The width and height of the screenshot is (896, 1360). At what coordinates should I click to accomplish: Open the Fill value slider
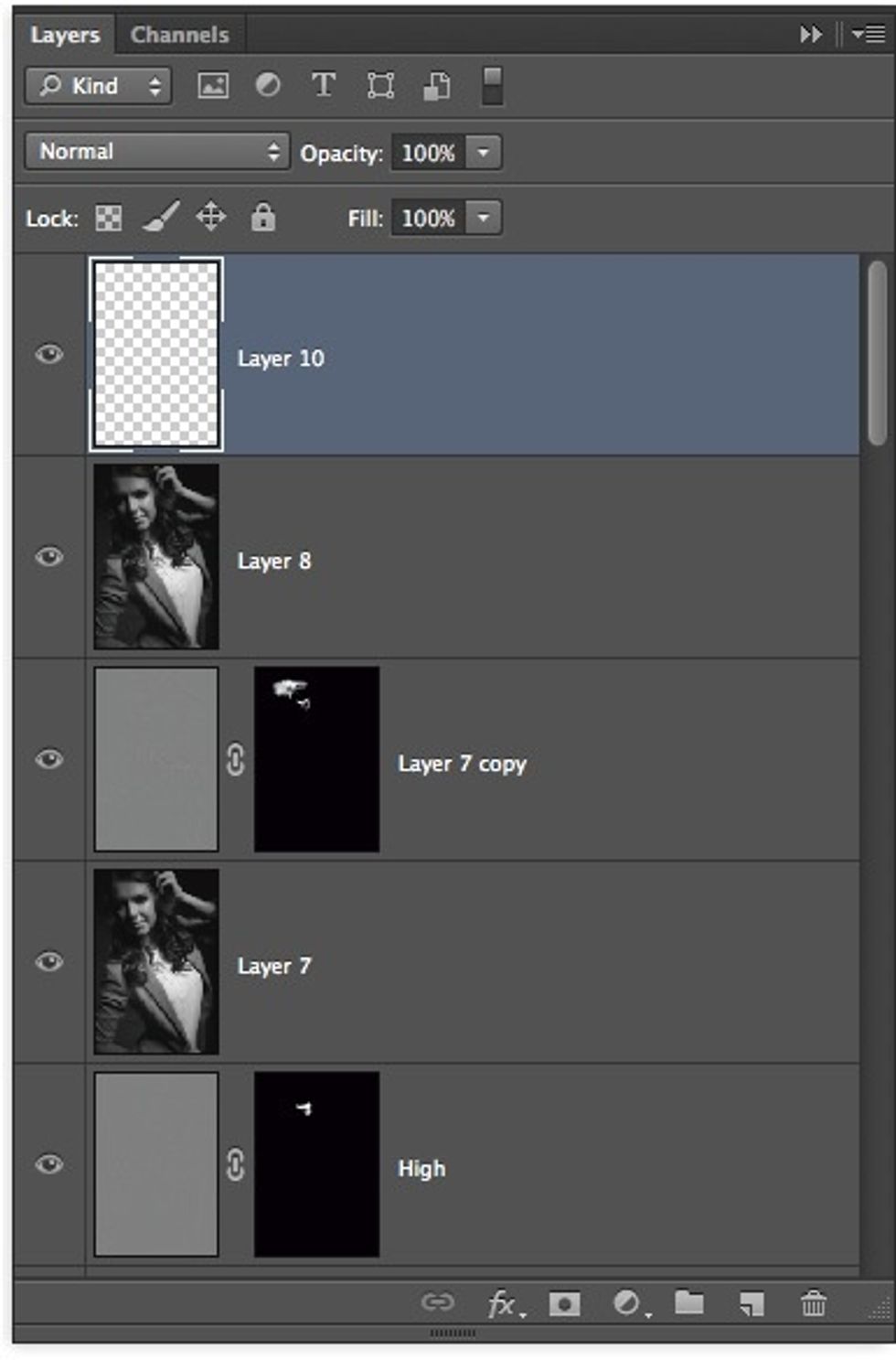click(x=486, y=218)
